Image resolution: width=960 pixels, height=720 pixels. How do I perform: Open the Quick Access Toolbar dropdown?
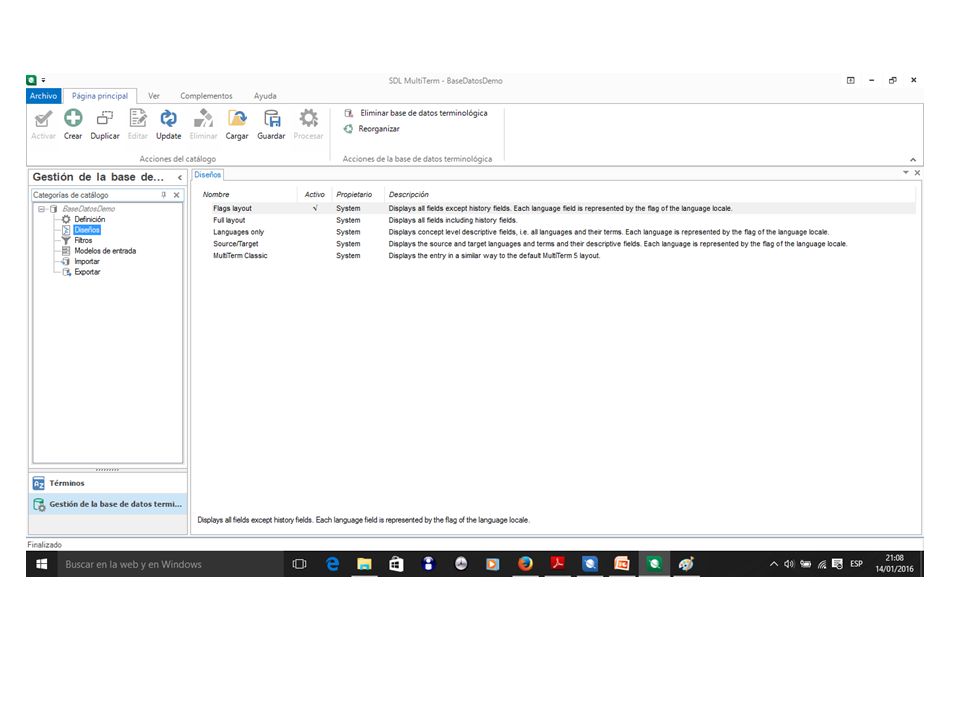point(43,80)
